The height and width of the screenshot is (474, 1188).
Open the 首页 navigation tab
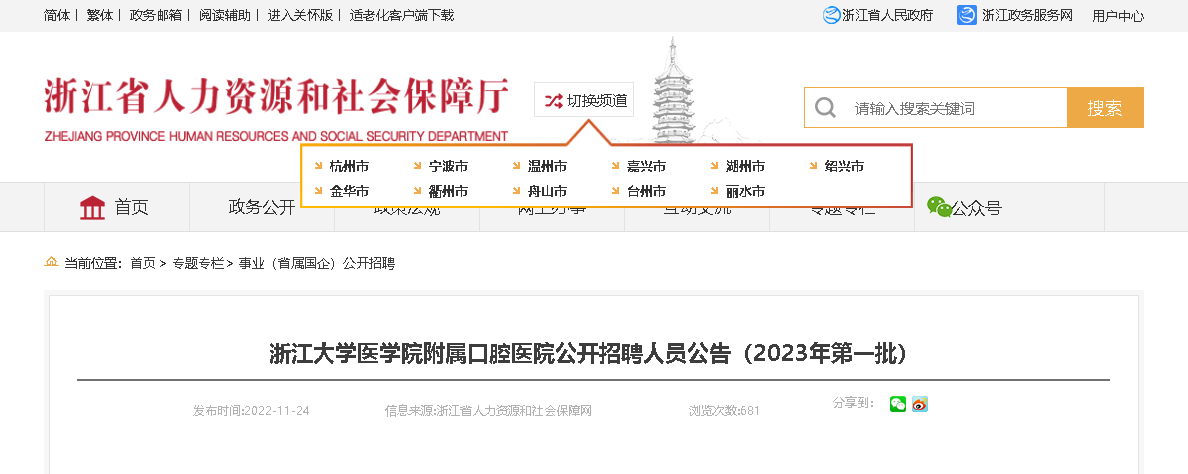pyautogui.click(x=117, y=207)
